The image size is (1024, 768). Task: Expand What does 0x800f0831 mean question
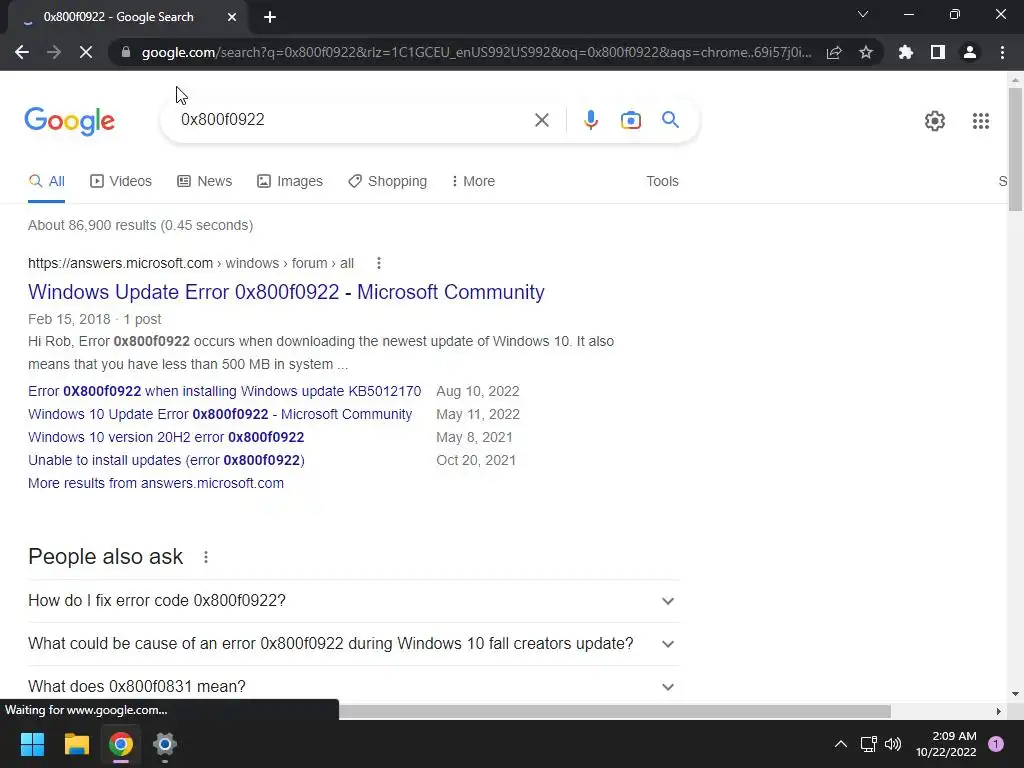coord(354,686)
